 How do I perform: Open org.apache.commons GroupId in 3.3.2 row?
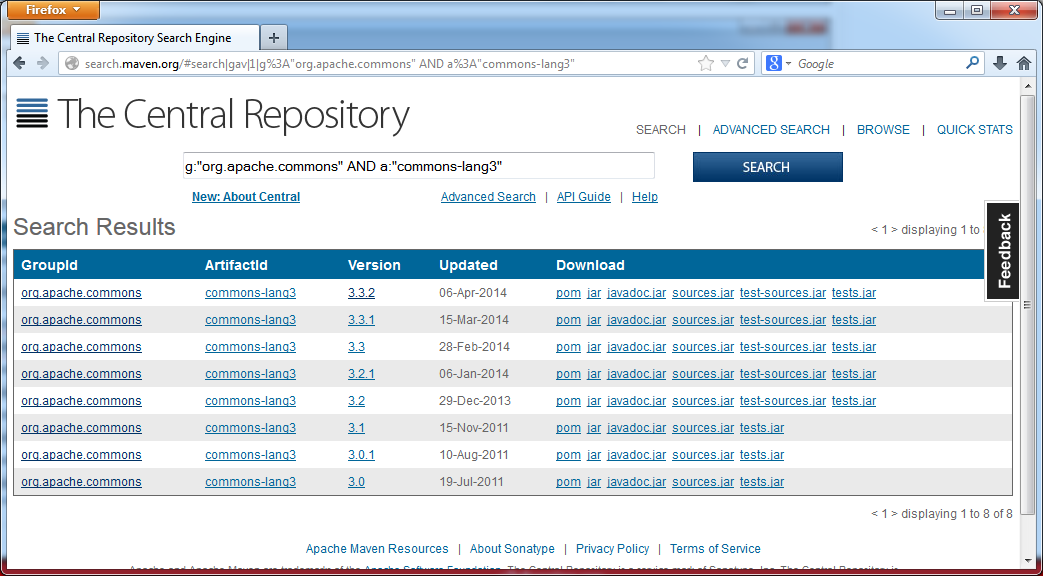tap(81, 293)
